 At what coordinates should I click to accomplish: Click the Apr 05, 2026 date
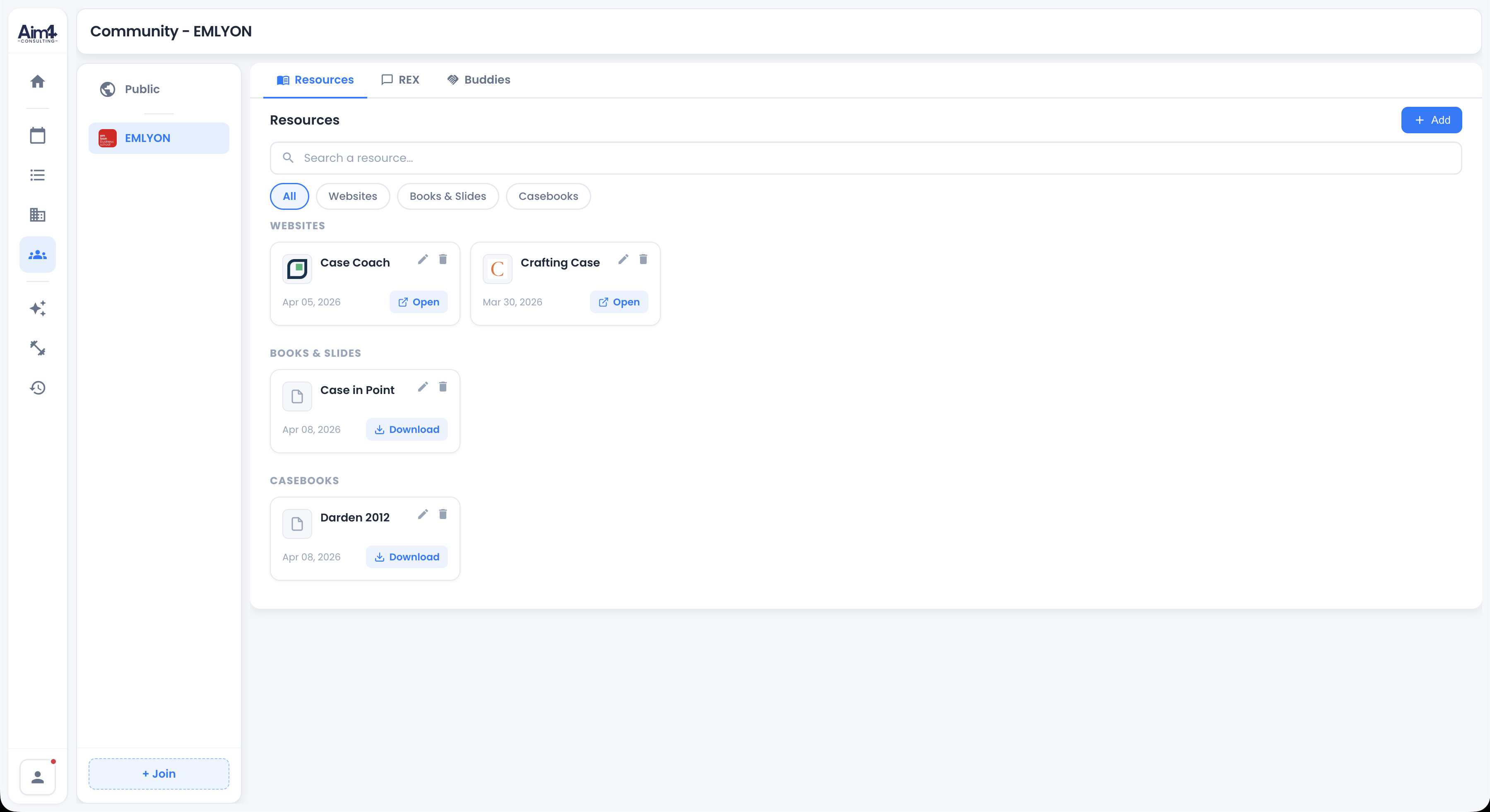[311, 302]
